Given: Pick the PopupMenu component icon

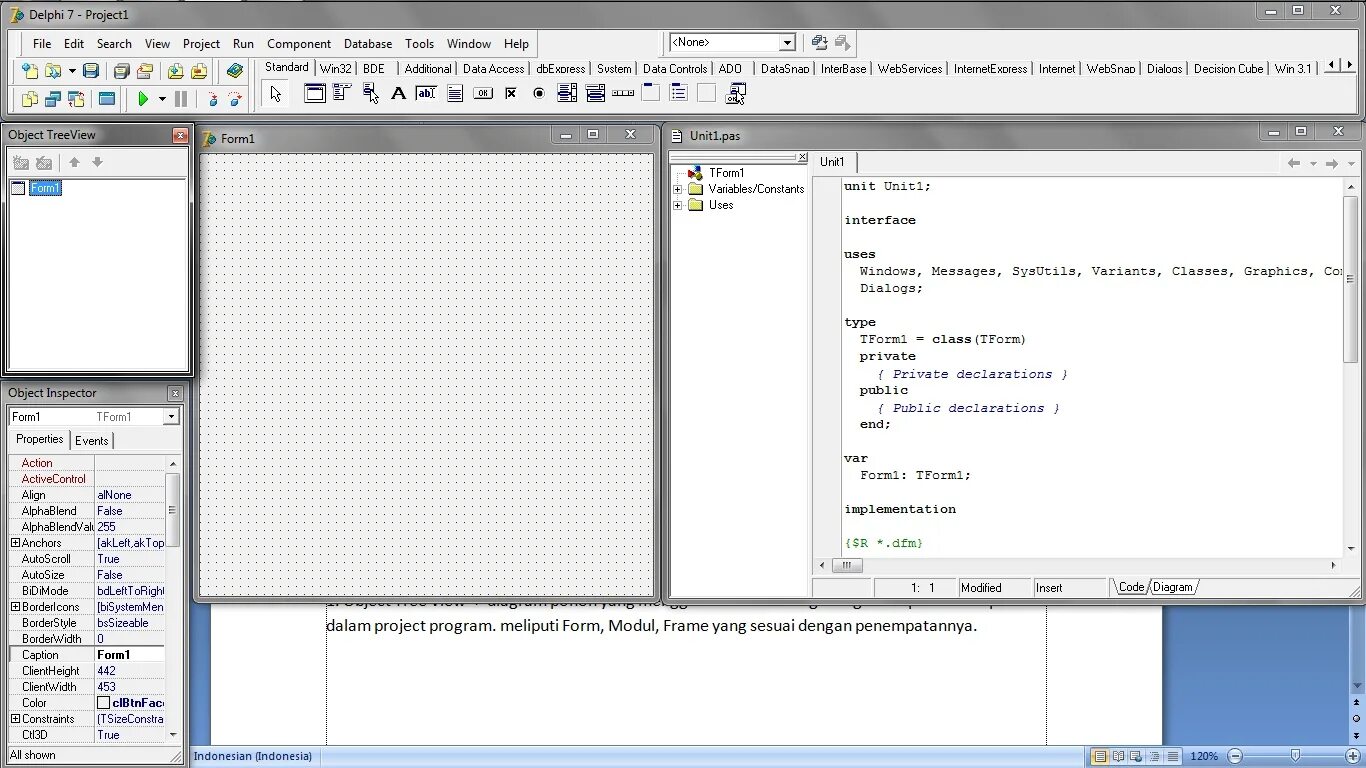Looking at the screenshot, I should click(370, 93).
